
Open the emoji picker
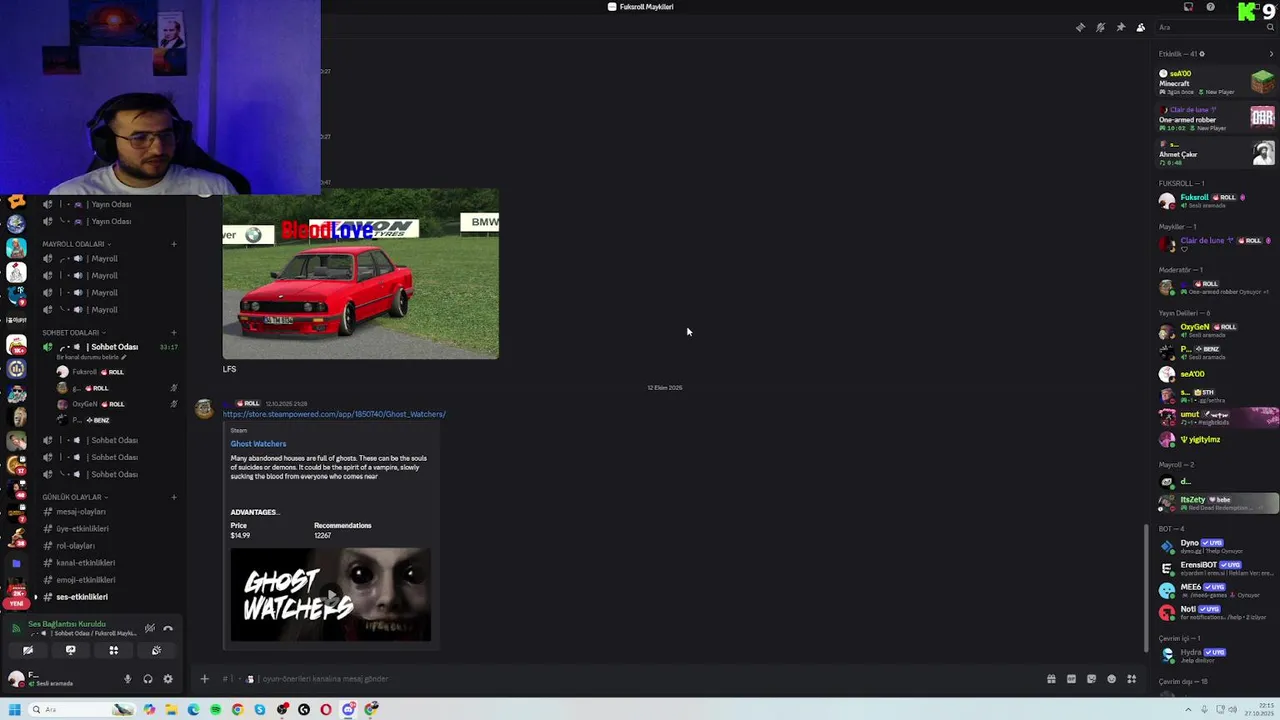(x=1111, y=679)
